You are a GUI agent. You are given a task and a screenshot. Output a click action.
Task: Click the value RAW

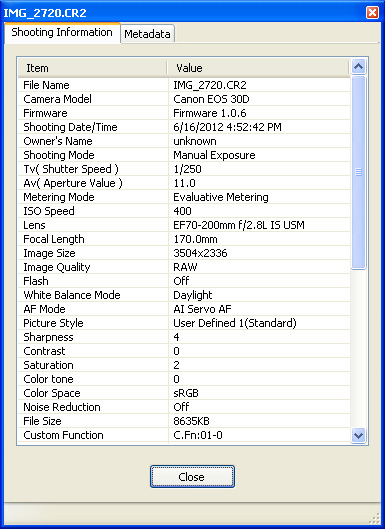[x=185, y=267]
